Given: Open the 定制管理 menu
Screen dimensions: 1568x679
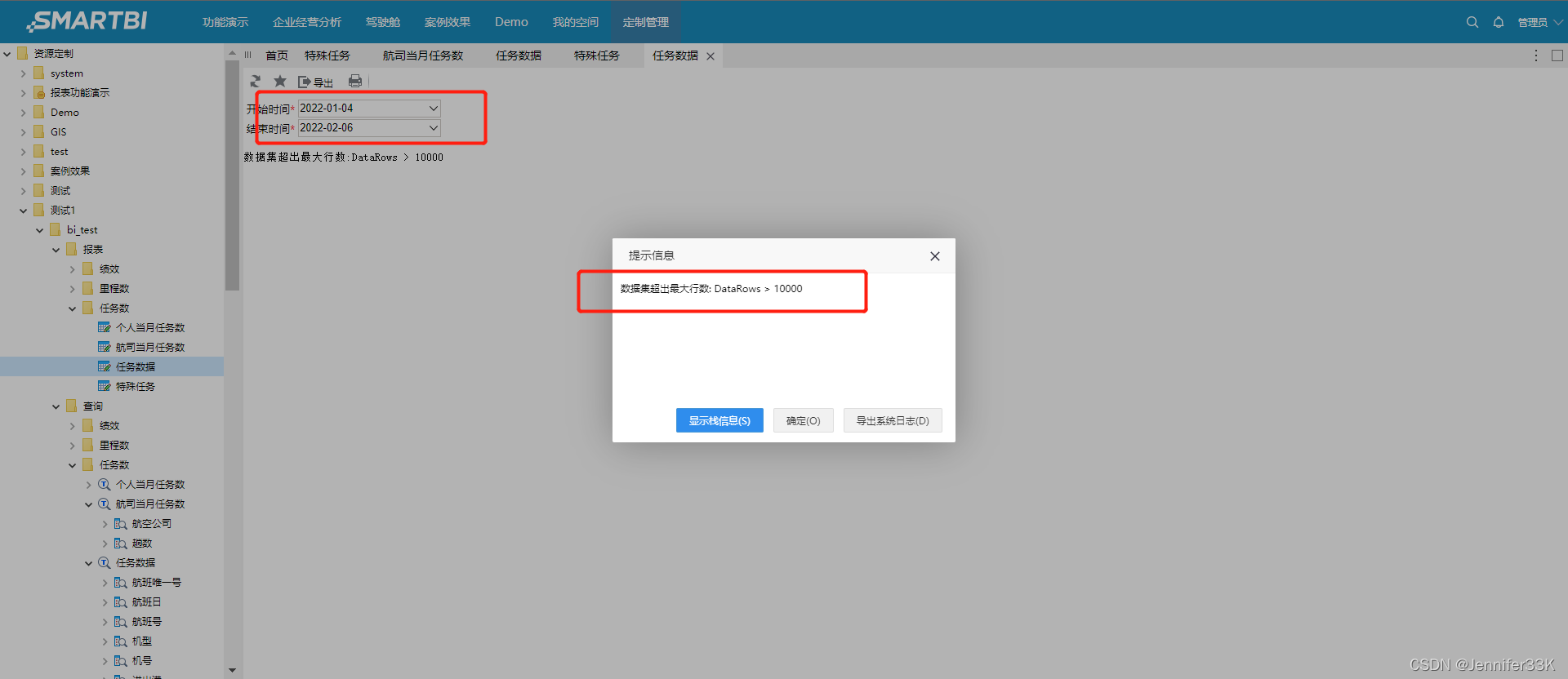Looking at the screenshot, I should 646,22.
